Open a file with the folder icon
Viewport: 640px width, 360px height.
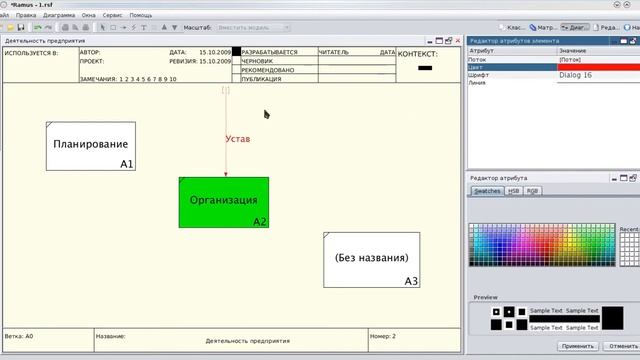click(11, 27)
